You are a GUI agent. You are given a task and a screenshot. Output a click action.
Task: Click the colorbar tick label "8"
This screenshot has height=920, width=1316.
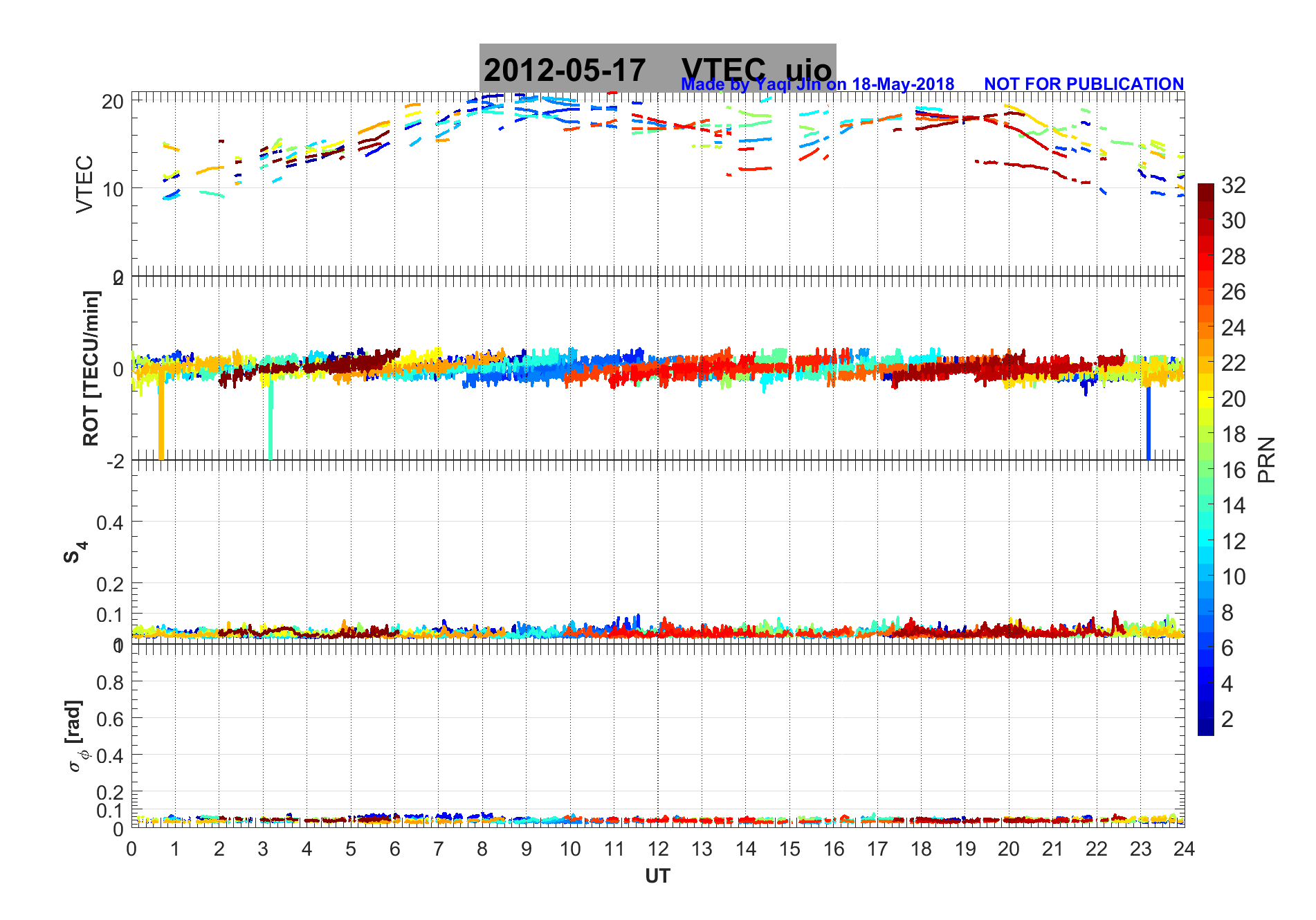1227,613
